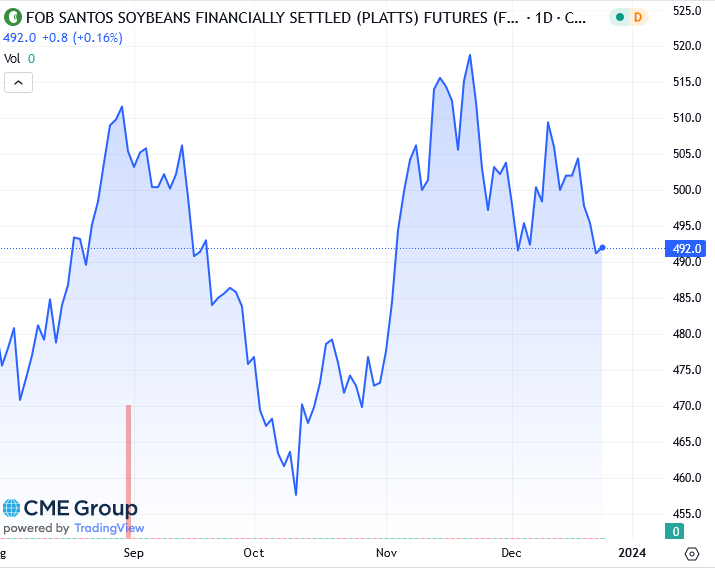Click the Dec label on time axis
Viewport: 715px width, 569px height.
512,552
